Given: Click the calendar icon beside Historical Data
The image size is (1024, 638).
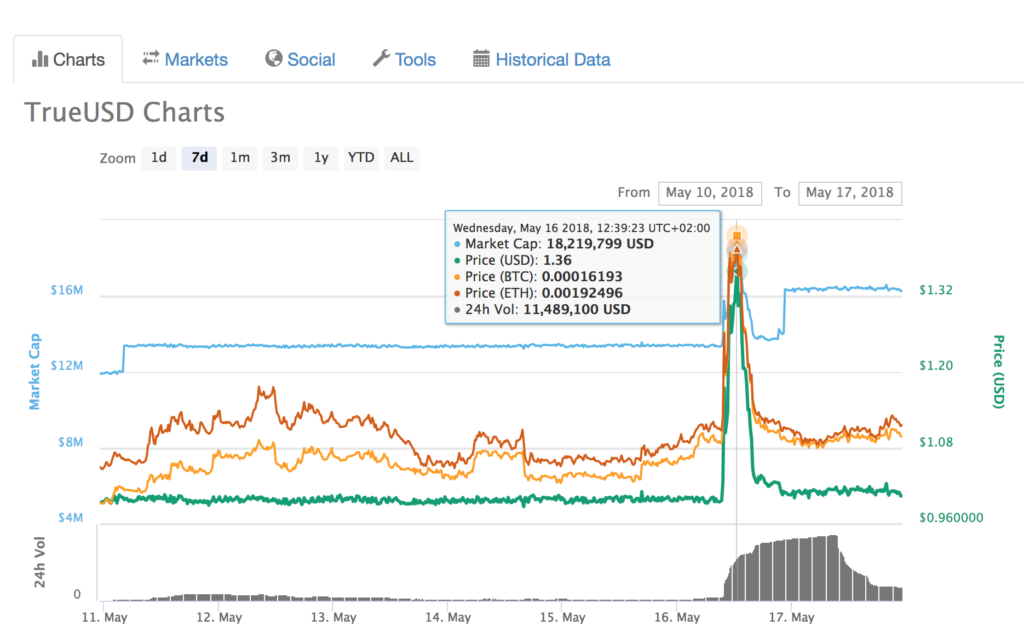Looking at the screenshot, I should tap(481, 59).
